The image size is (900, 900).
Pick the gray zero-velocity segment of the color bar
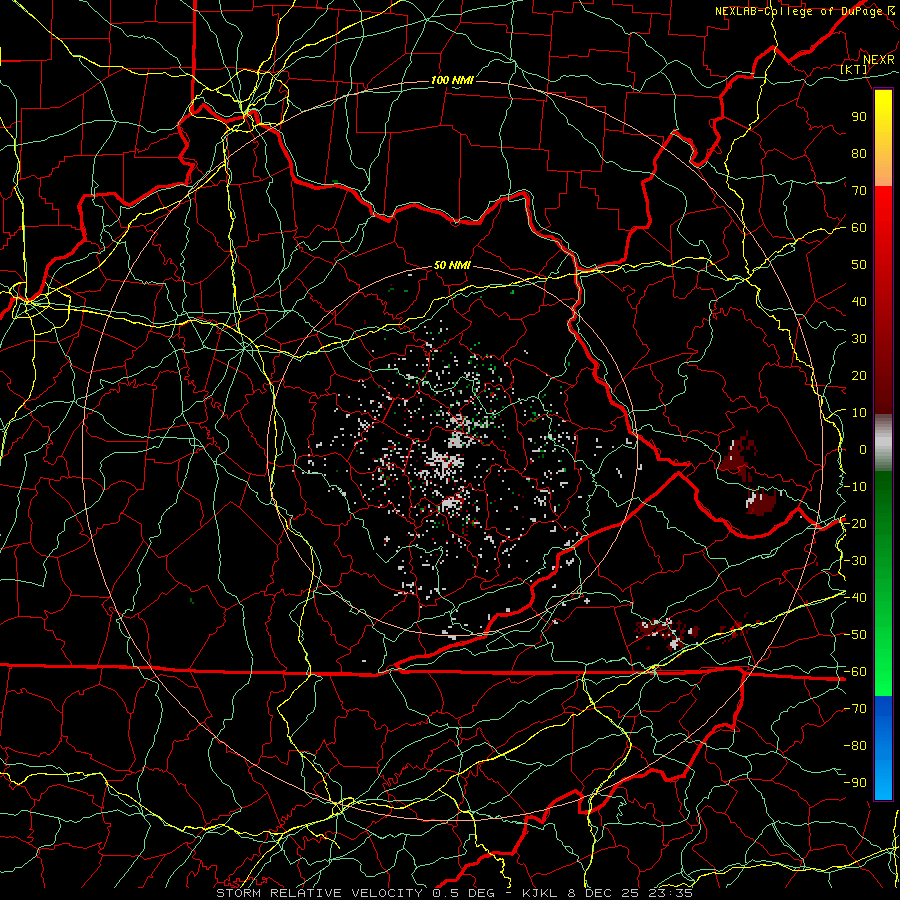[883, 445]
